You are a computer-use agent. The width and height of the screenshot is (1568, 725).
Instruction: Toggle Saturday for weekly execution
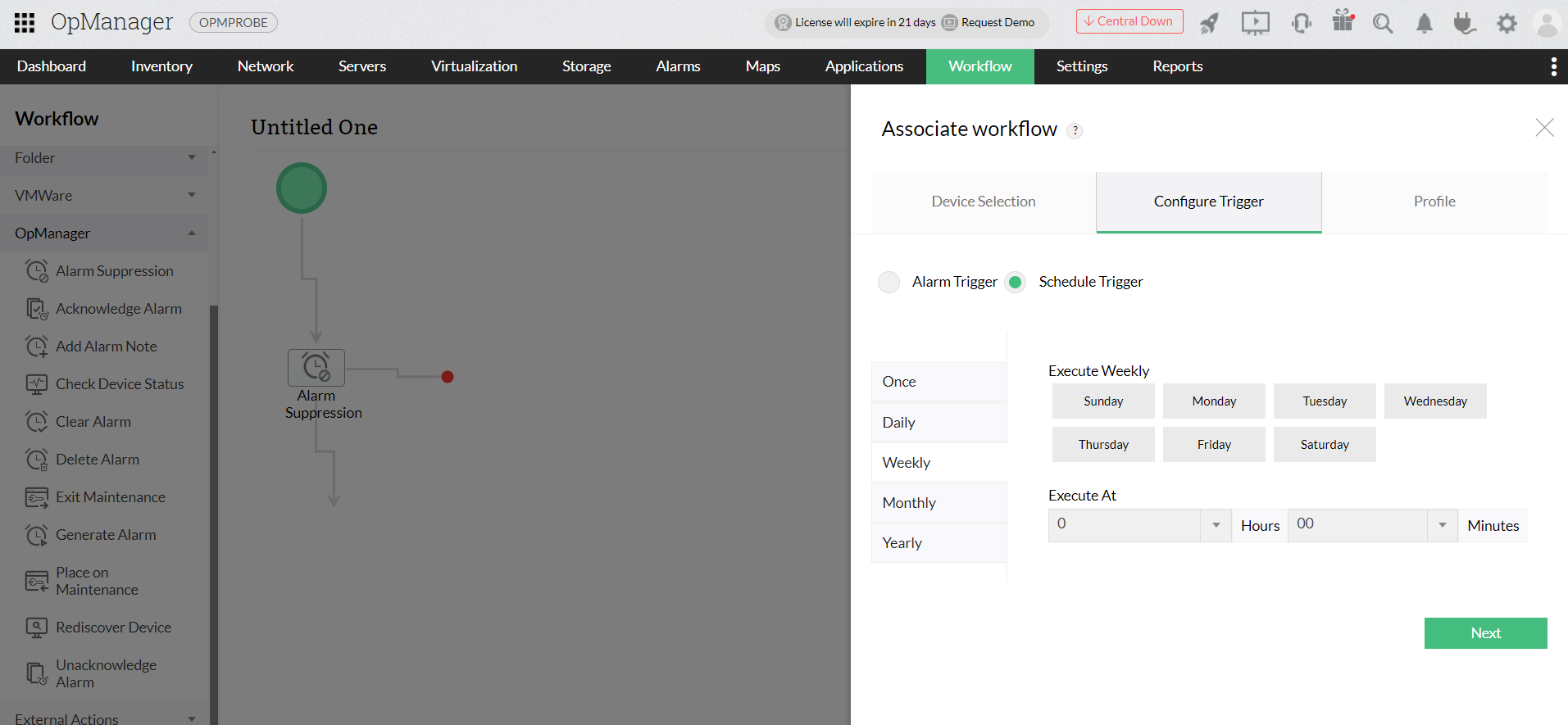(x=1325, y=445)
